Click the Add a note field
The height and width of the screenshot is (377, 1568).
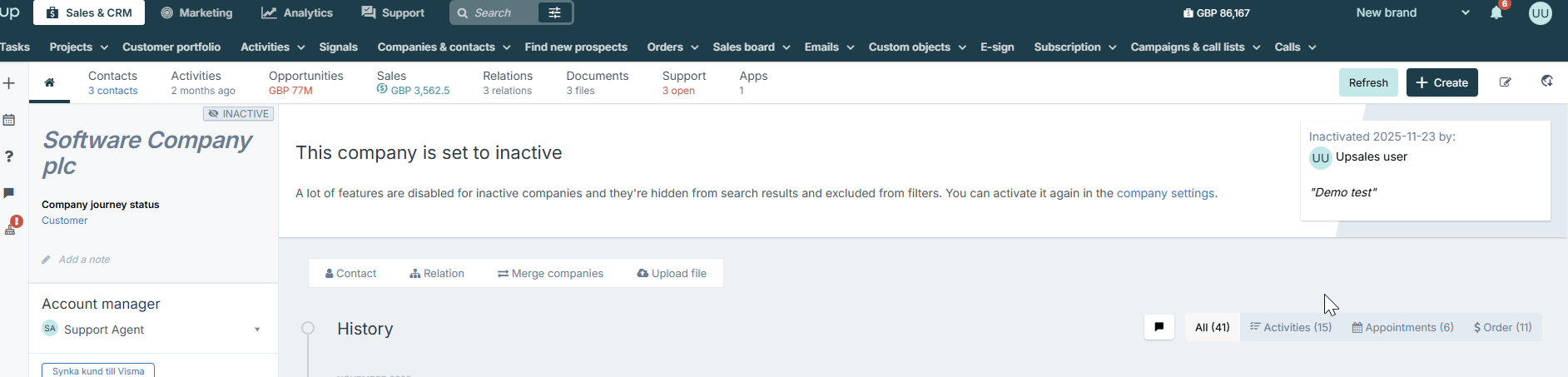84,260
